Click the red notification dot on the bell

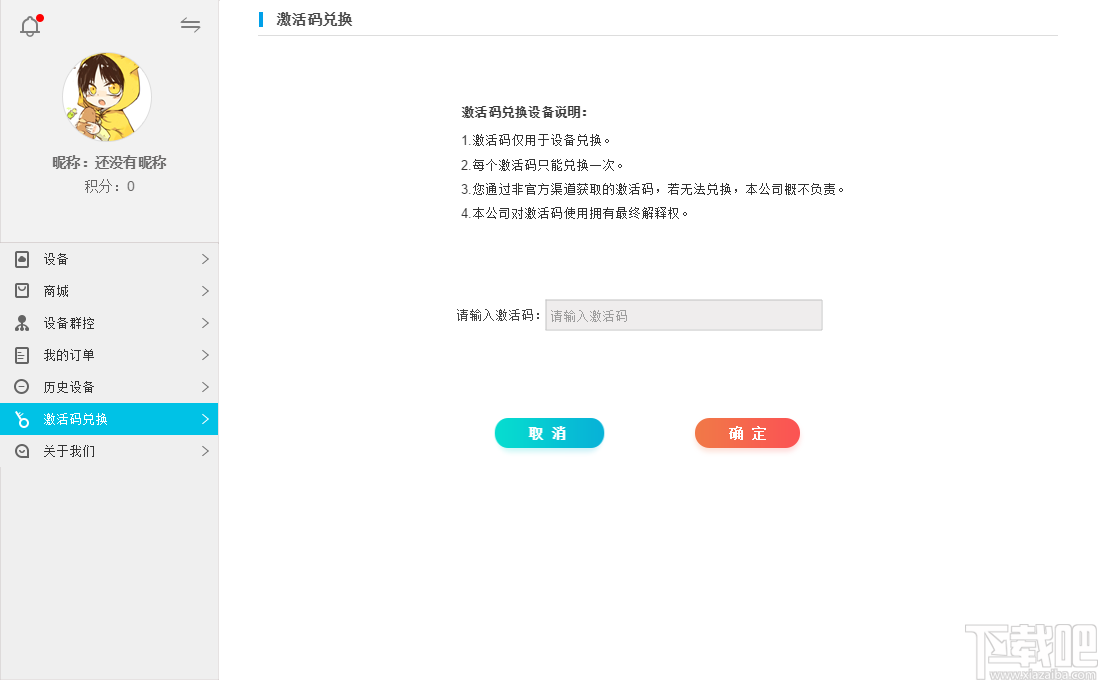(40, 15)
